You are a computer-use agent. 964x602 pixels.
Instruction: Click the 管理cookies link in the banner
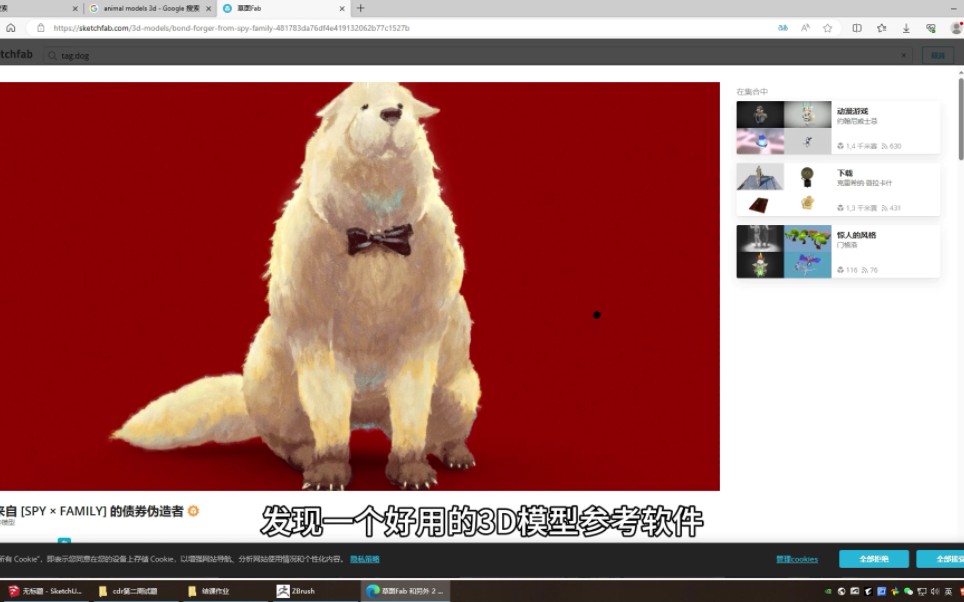click(x=796, y=559)
